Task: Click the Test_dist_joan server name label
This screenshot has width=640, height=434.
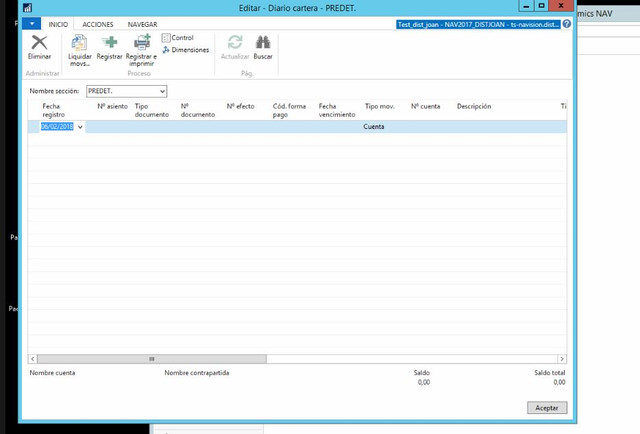Action: pyautogui.click(x=478, y=24)
